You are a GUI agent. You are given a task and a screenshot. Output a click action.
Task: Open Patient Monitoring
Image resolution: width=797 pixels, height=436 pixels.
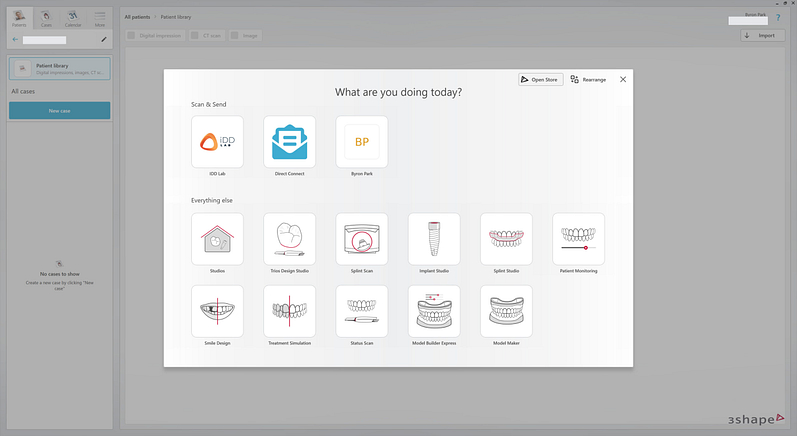[x=578, y=239]
